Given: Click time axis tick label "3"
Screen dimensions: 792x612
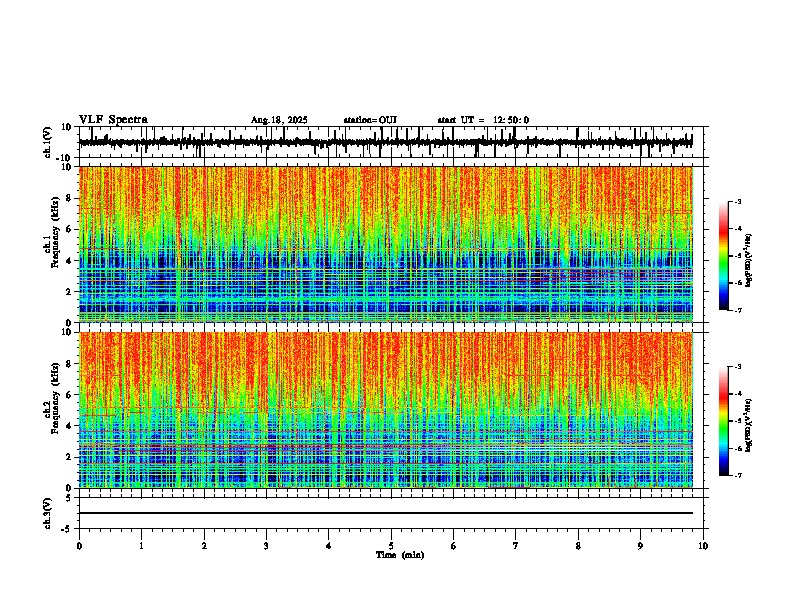Looking at the screenshot, I should point(266,546).
